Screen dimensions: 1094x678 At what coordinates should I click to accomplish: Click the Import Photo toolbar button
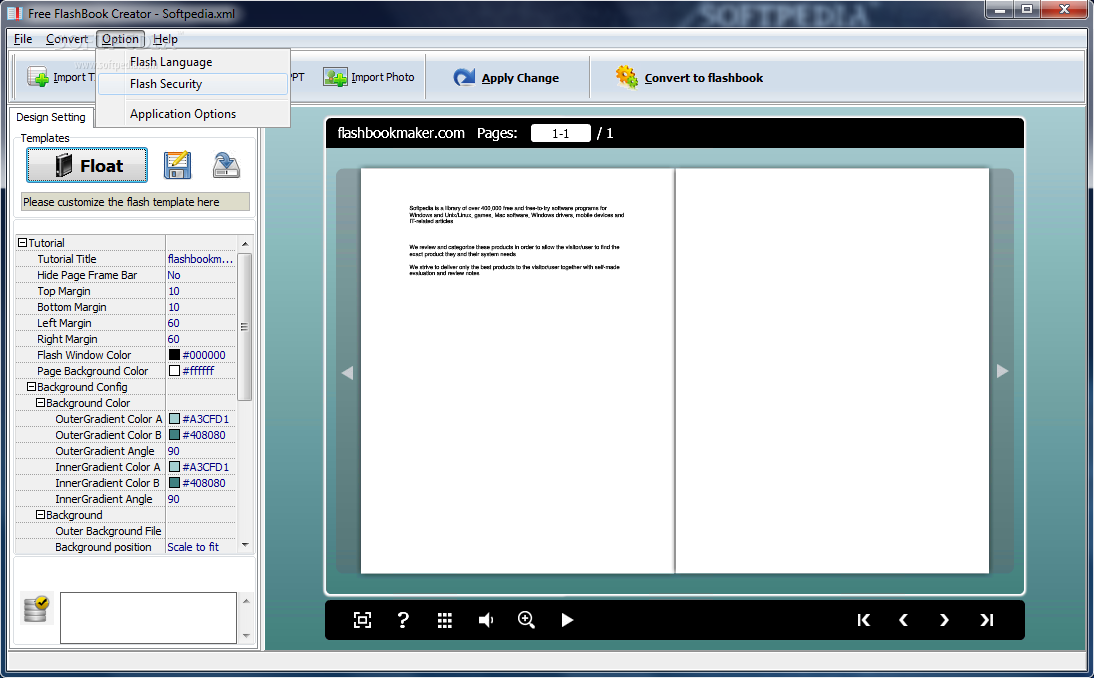369,77
